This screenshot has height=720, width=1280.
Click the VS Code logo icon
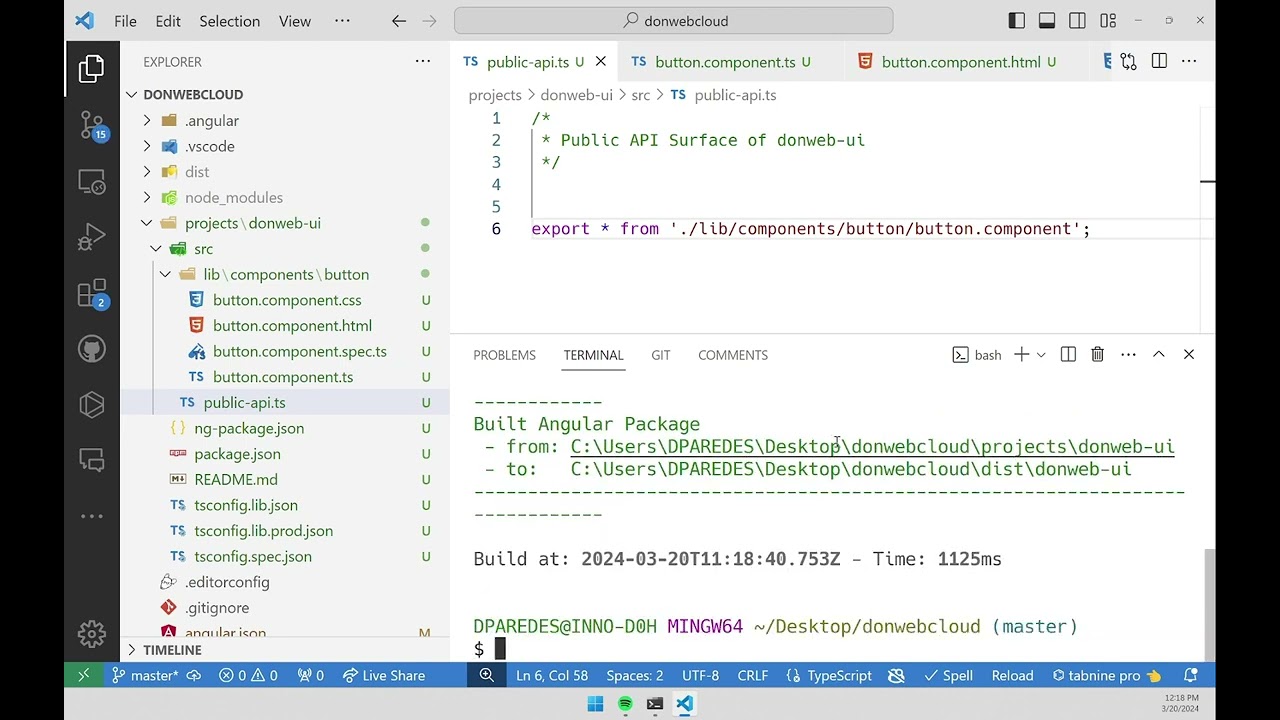[84, 21]
